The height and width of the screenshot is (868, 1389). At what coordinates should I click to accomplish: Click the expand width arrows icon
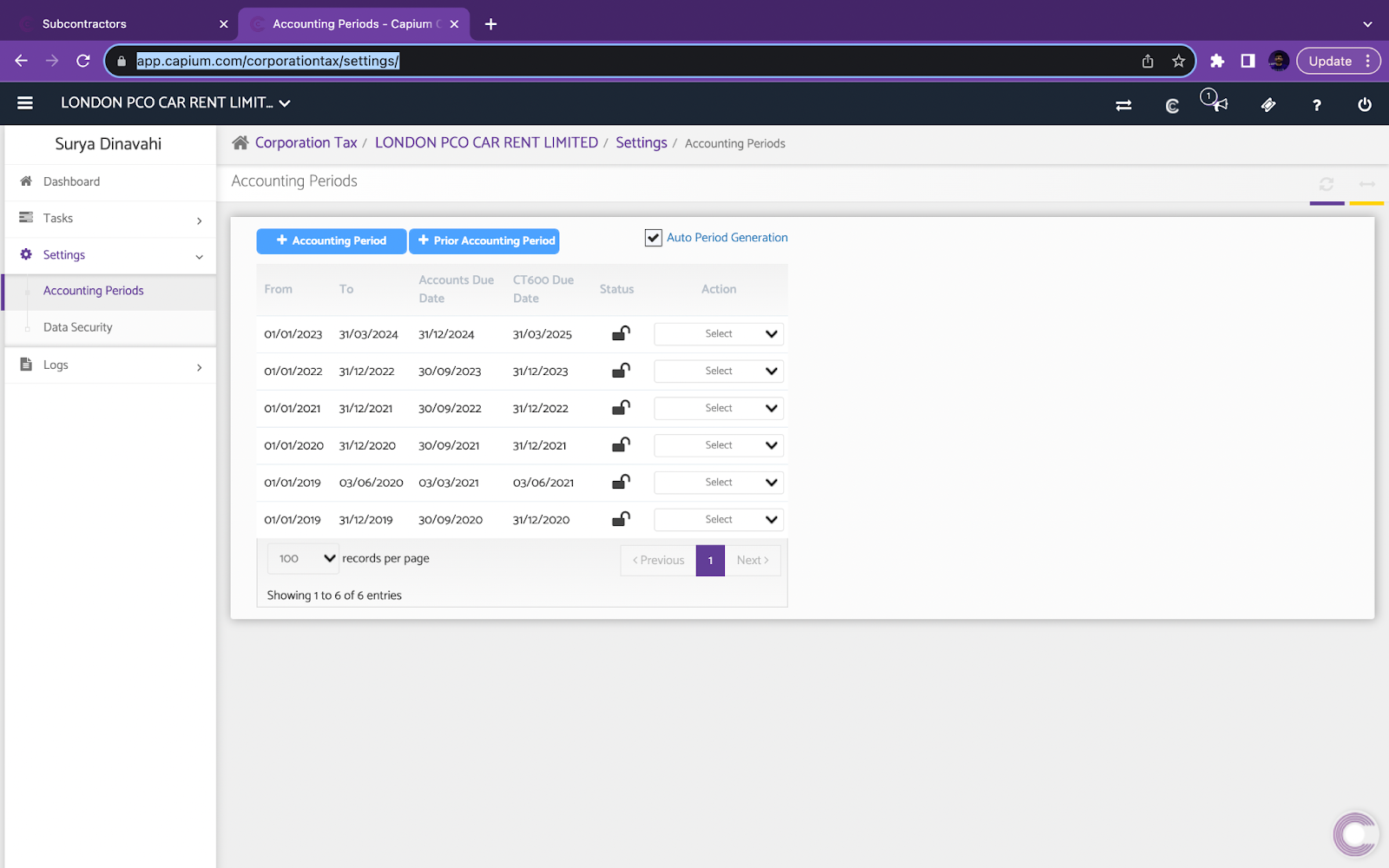point(1367,184)
